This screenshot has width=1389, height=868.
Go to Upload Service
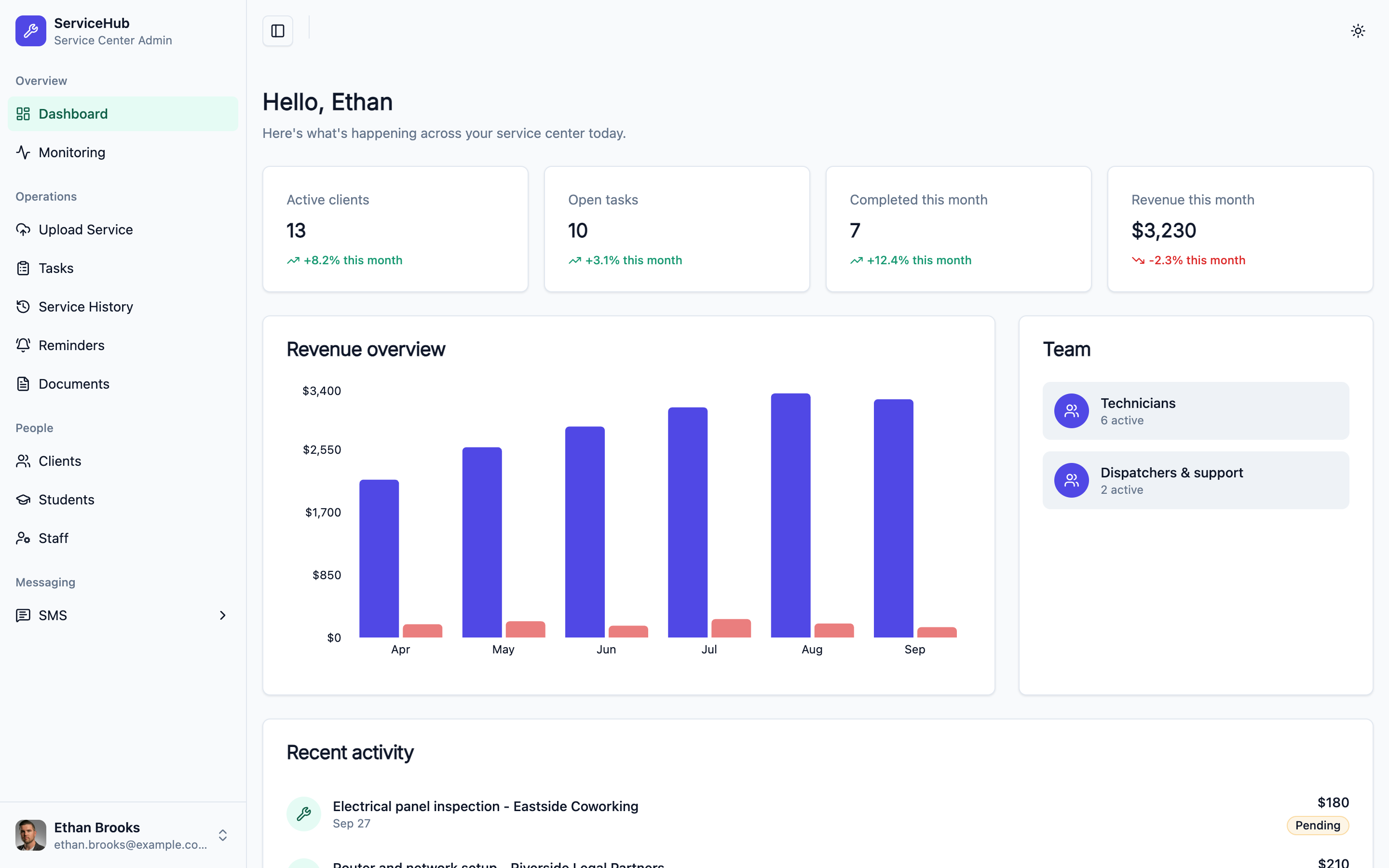click(123, 230)
